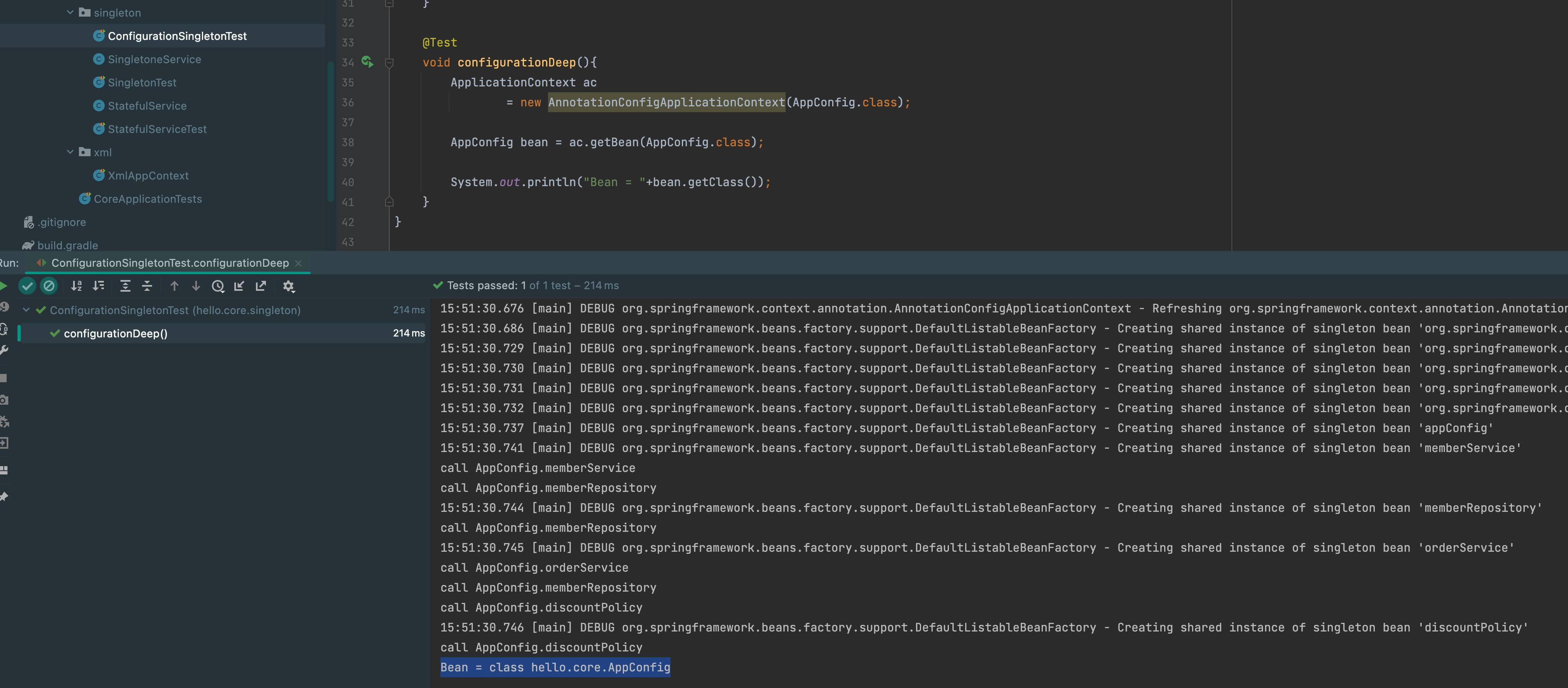Collapse all test results

[147, 285]
